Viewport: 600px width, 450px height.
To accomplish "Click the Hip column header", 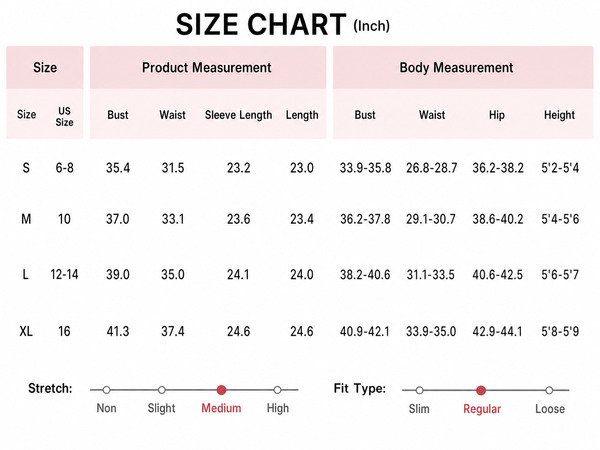I will 497,115.
